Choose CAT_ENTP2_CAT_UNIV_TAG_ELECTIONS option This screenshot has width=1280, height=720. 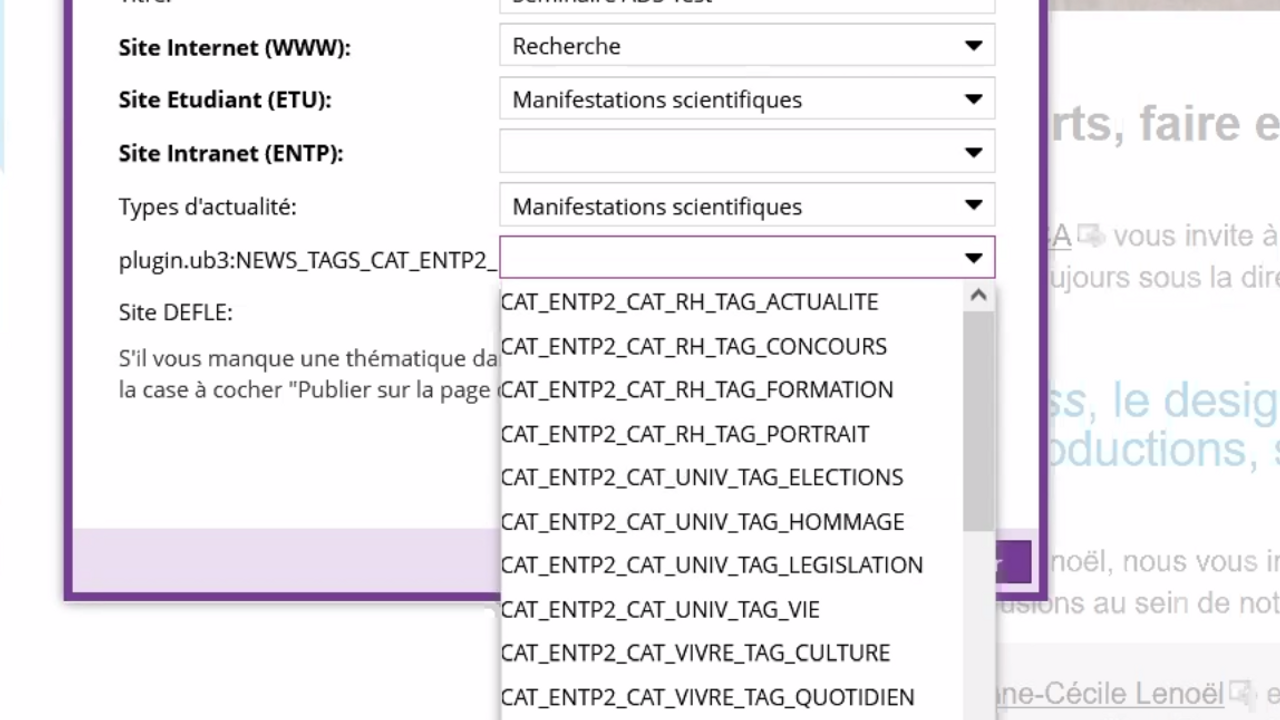coord(702,478)
